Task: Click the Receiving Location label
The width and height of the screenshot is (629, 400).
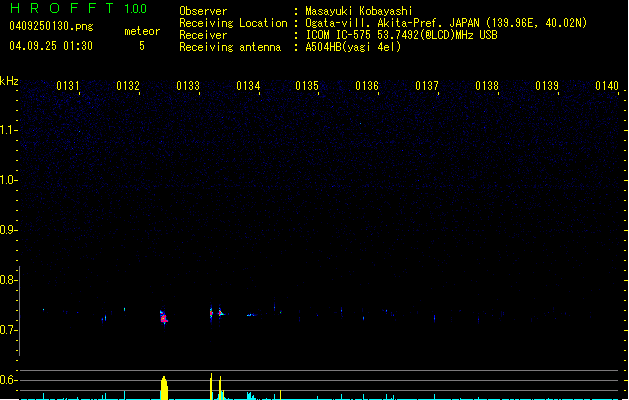Action: (233, 23)
